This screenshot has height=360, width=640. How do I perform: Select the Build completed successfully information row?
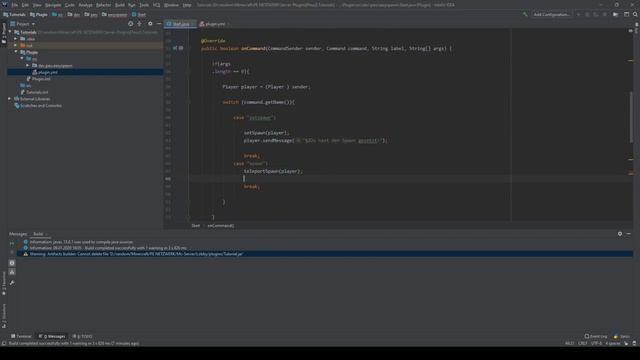coord(325,248)
